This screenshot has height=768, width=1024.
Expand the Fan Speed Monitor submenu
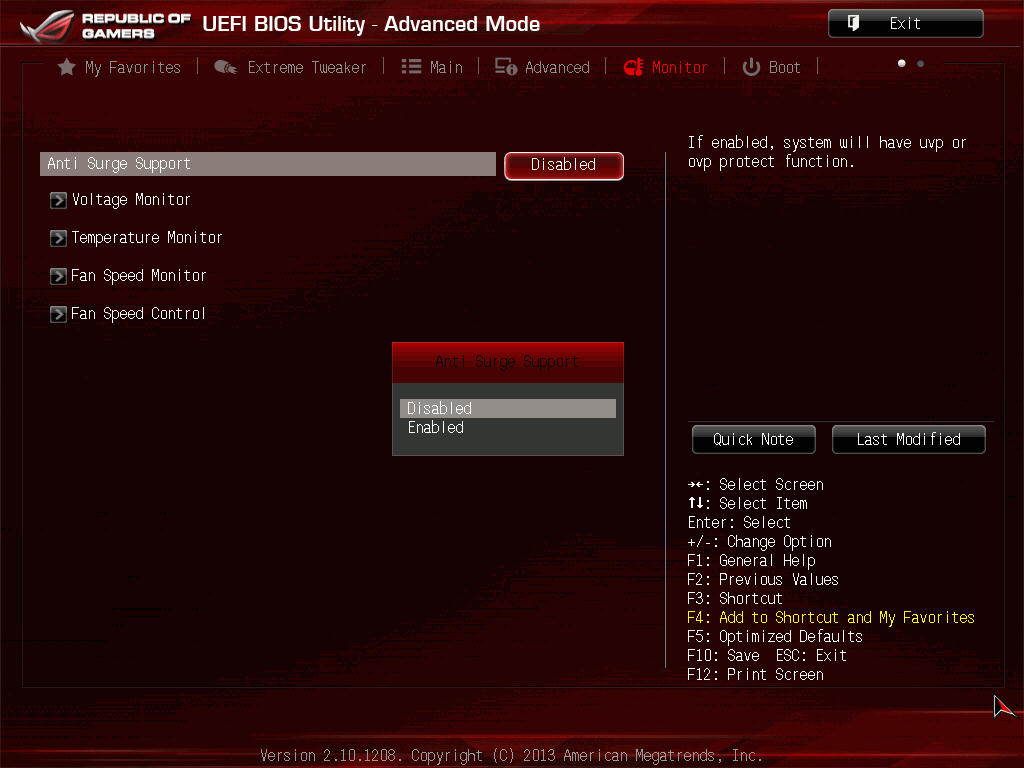(138, 276)
